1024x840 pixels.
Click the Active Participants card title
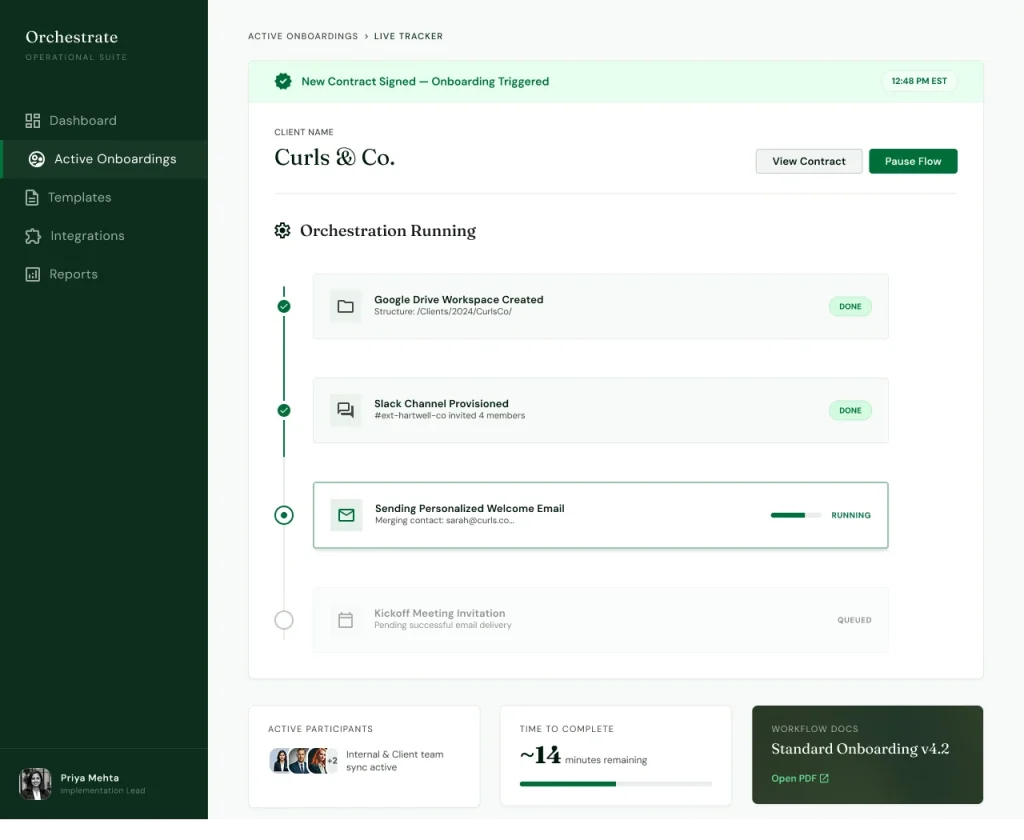tap(321, 729)
